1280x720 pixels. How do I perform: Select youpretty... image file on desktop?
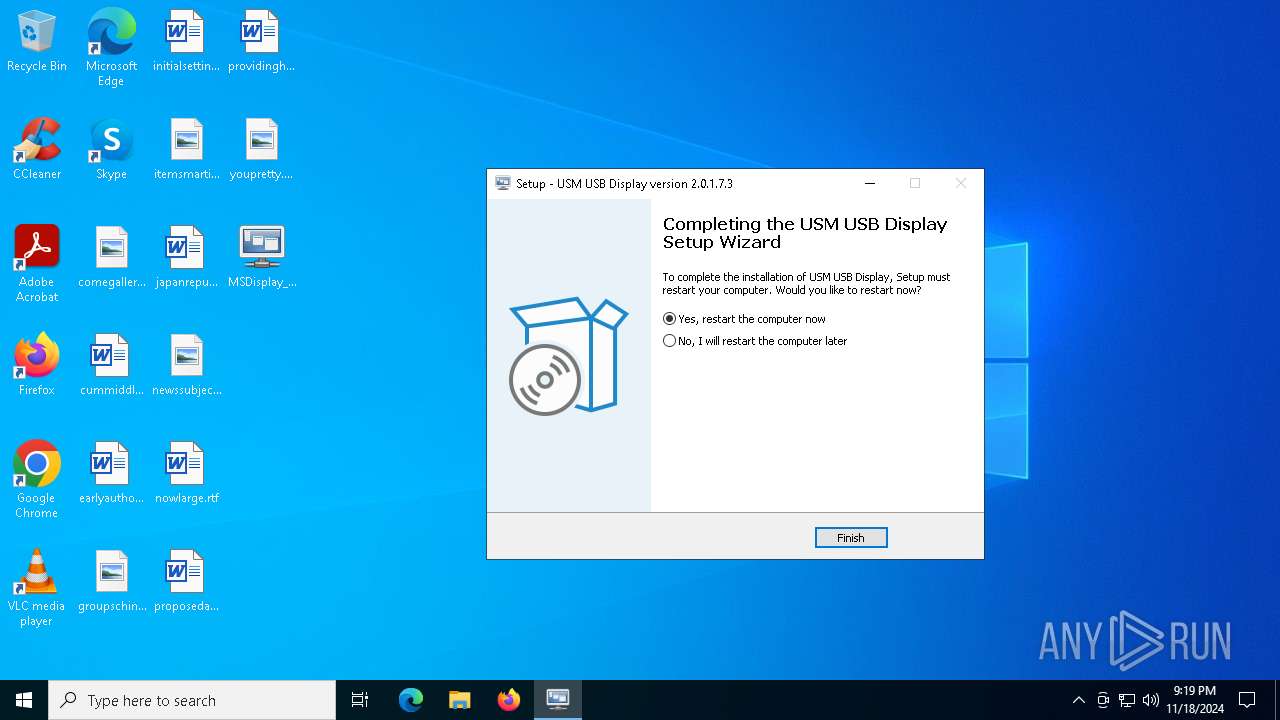tap(261, 150)
